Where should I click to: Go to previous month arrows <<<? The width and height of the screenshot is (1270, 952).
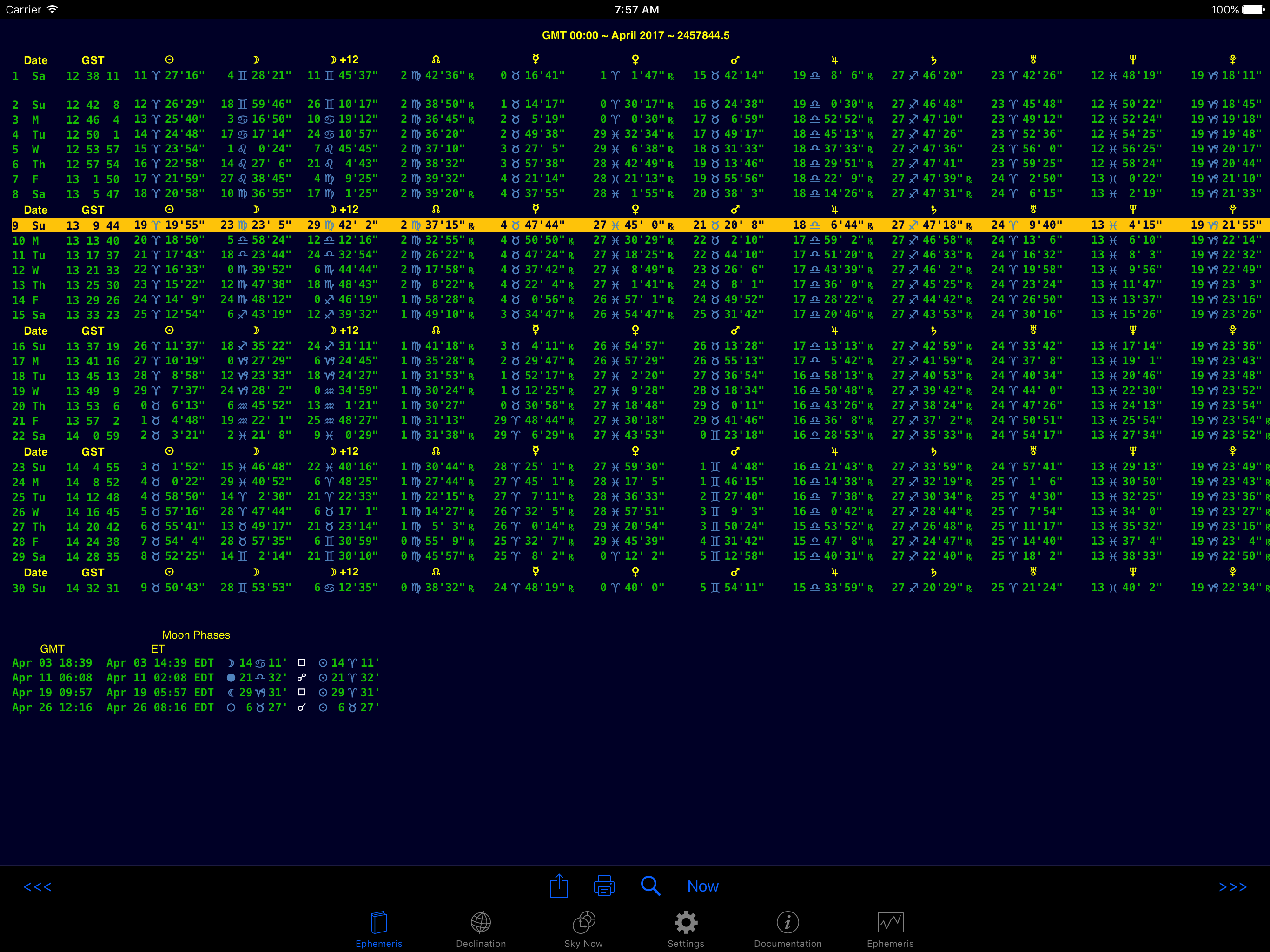click(x=38, y=887)
